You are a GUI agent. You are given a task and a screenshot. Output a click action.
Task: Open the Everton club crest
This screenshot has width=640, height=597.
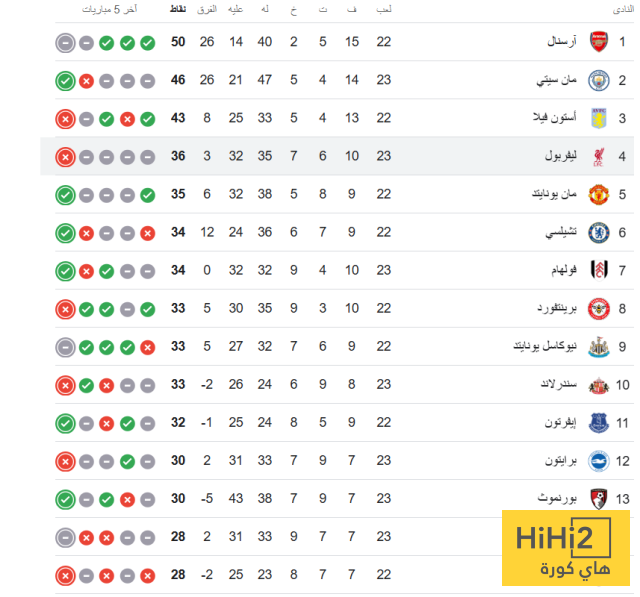coord(598,423)
